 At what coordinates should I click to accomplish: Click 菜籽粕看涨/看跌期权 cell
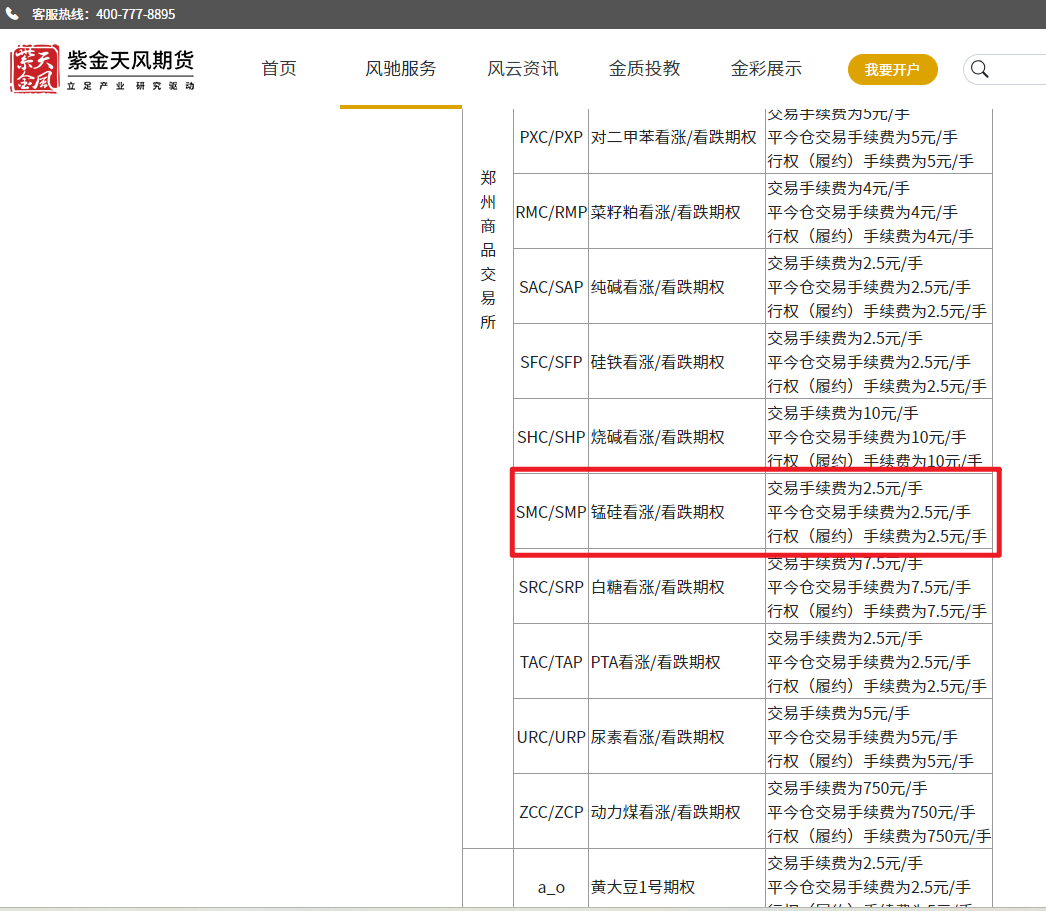(676, 212)
